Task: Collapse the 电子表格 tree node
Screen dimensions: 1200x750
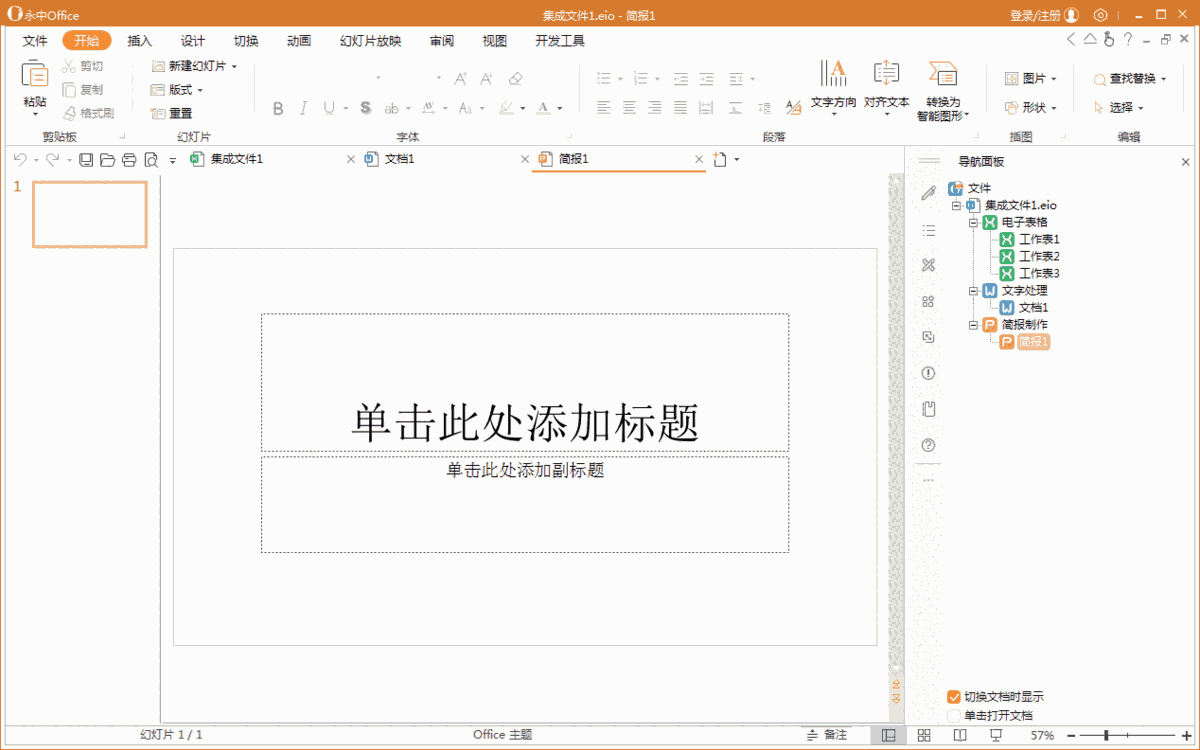Action: [x=971, y=221]
